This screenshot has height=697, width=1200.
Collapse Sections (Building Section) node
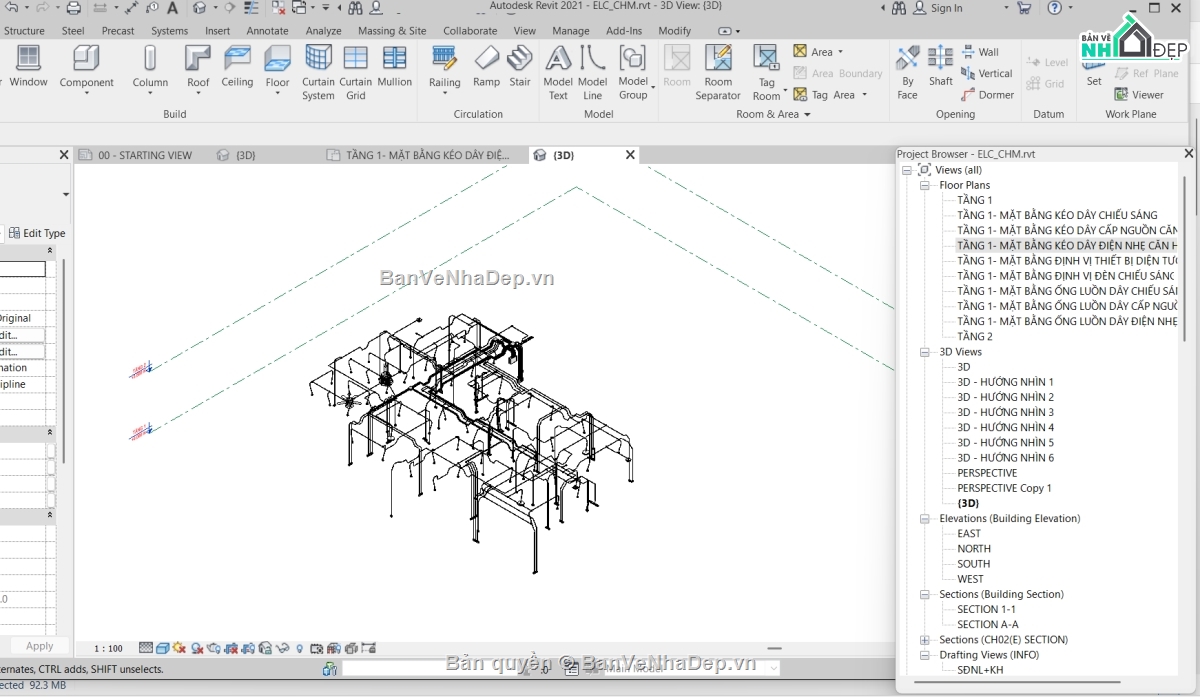tap(924, 594)
